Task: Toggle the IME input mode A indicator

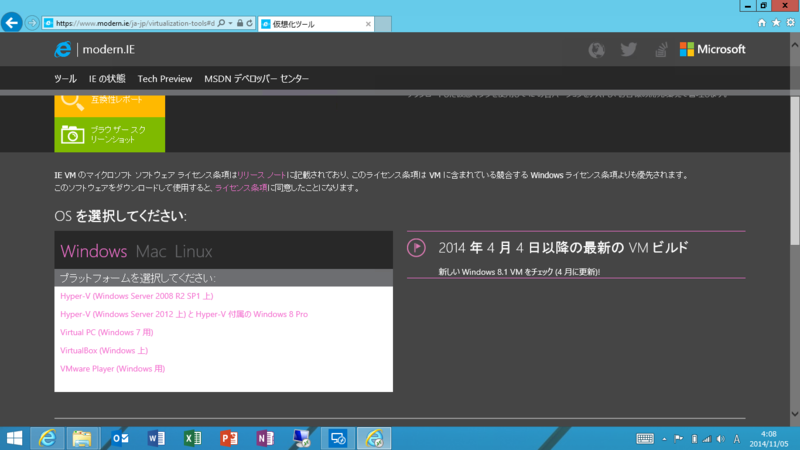Action: (x=737, y=439)
